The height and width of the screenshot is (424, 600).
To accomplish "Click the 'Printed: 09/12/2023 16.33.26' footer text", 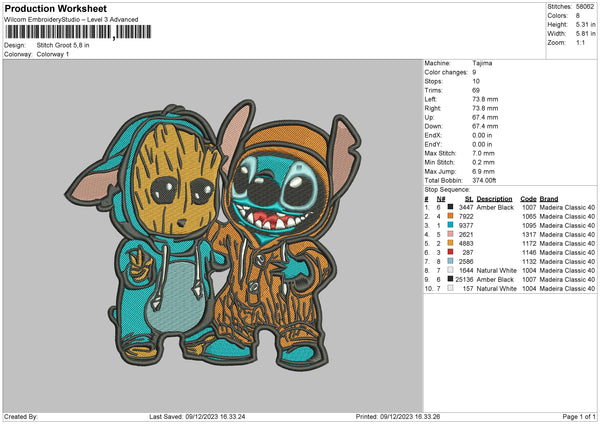I will tap(398, 417).
